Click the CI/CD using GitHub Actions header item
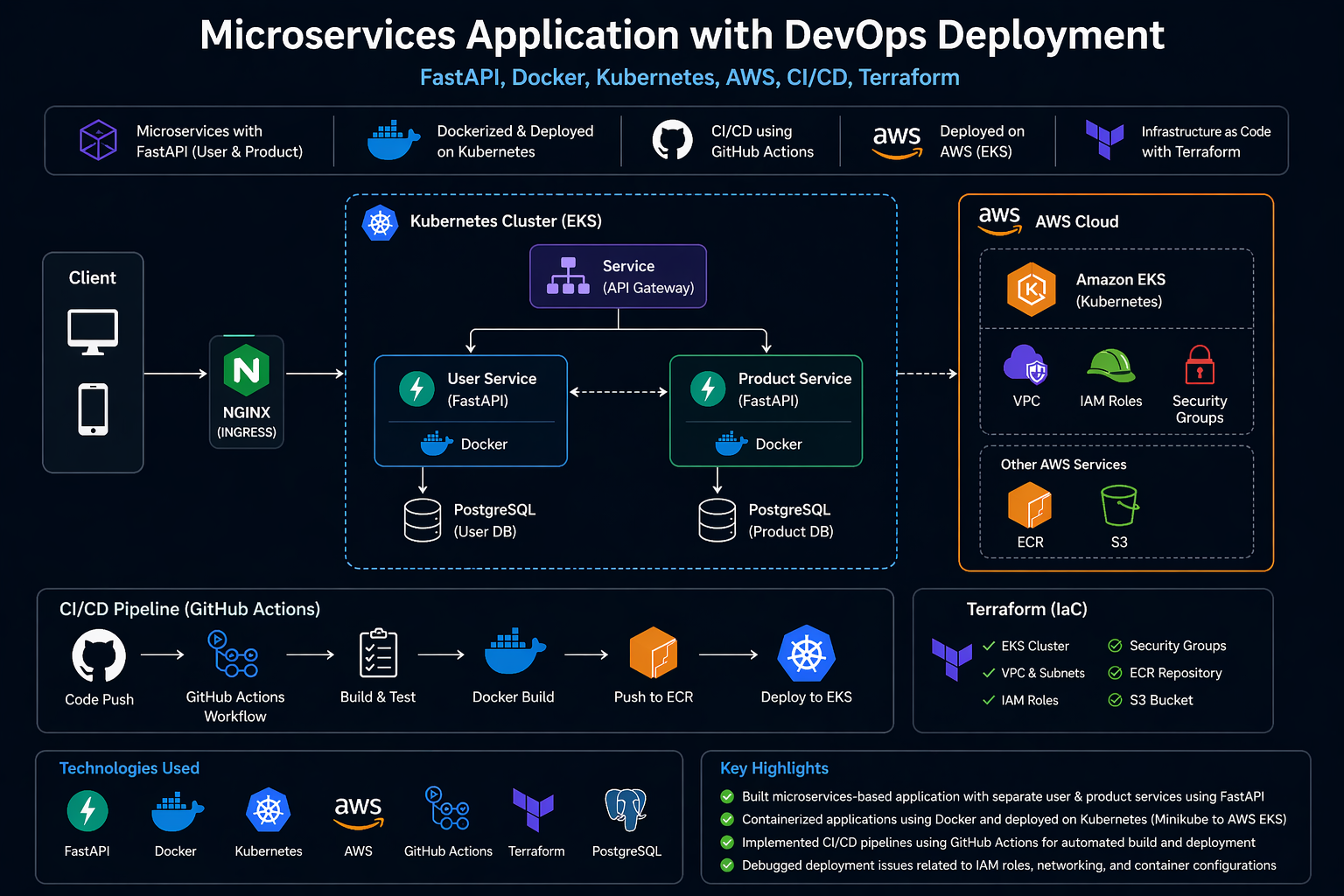Screen dimensions: 1344x896 733,141
